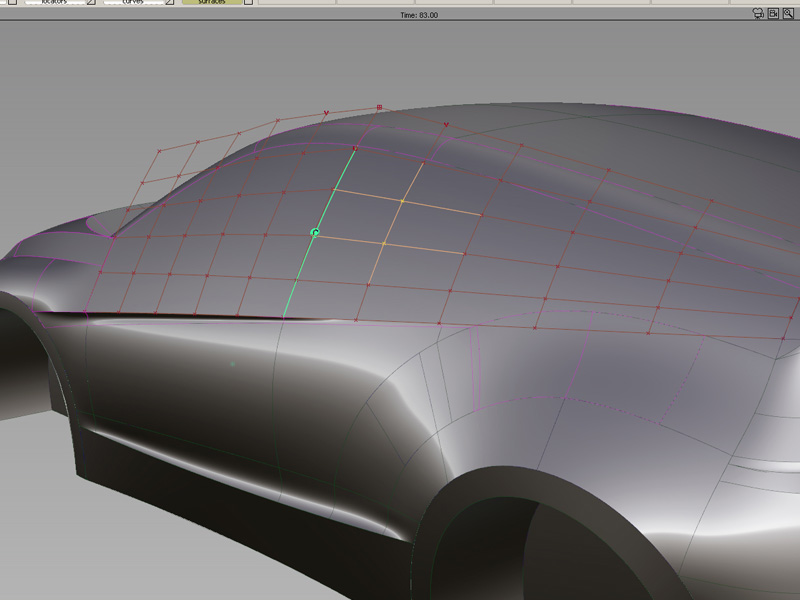Click the camera icon in the viewport title bar
This screenshot has width=800, height=600.
point(759,15)
